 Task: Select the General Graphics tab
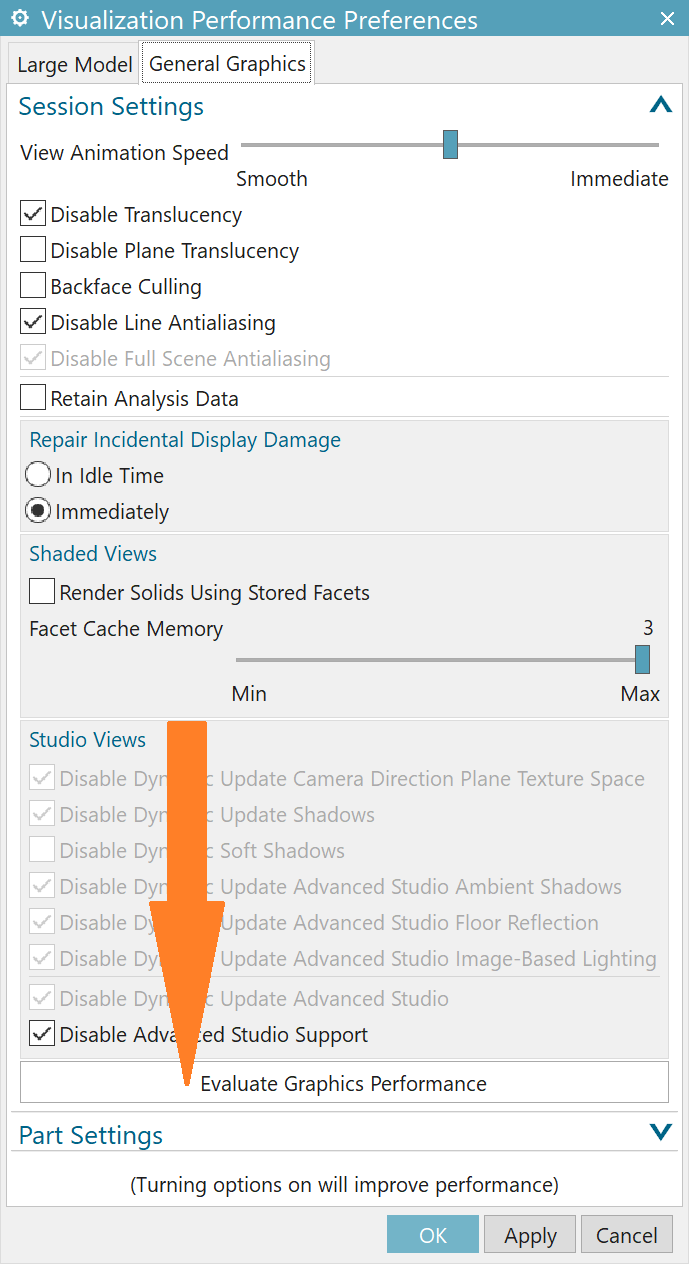[x=227, y=64]
